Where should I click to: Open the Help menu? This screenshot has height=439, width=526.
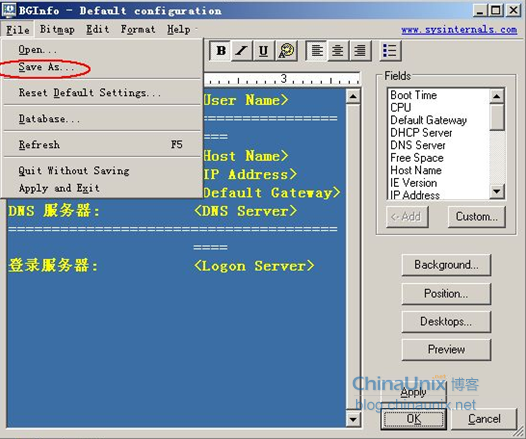pos(179,30)
